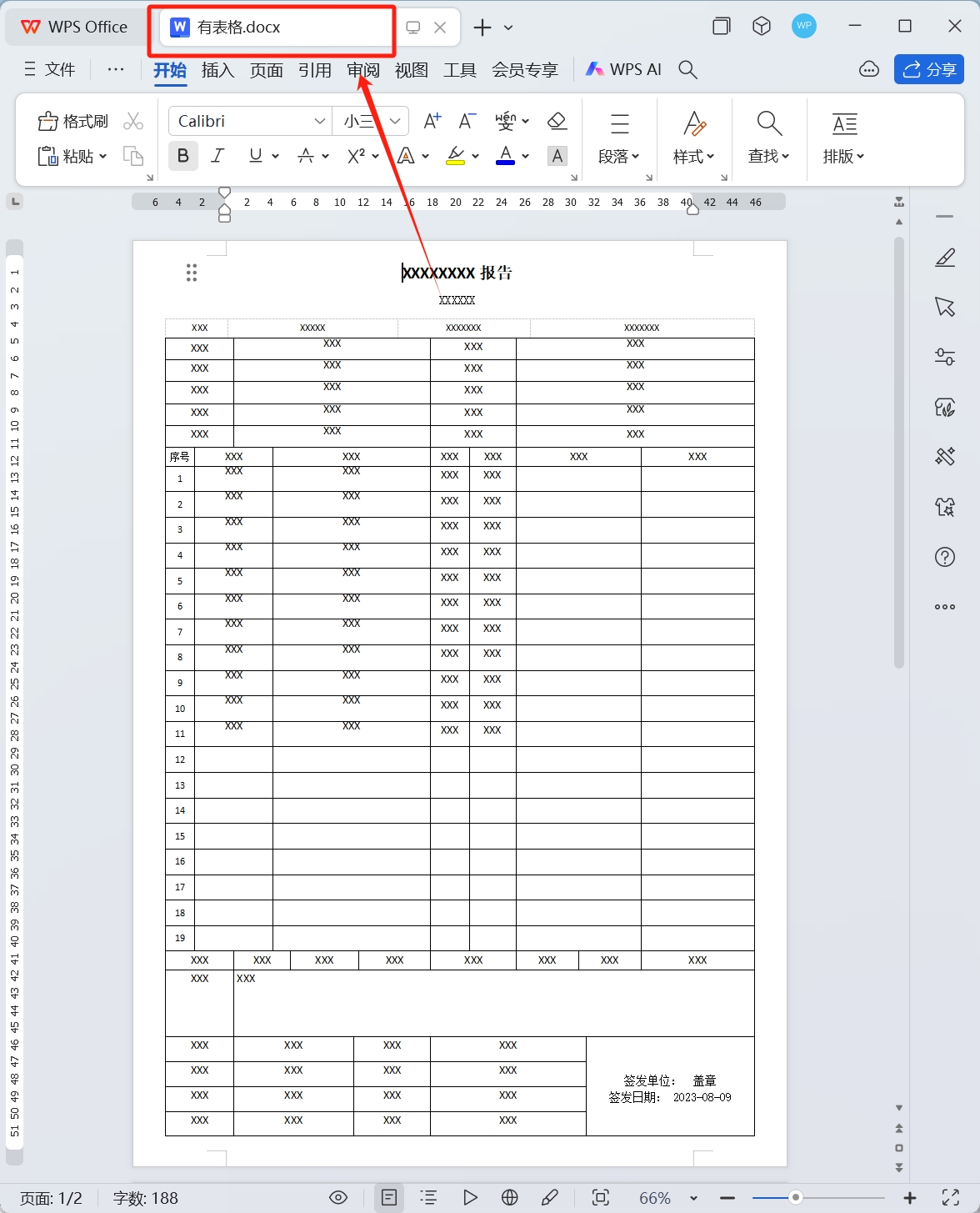Click the eye protection mode icon
The width and height of the screenshot is (980, 1213).
coord(338,1198)
